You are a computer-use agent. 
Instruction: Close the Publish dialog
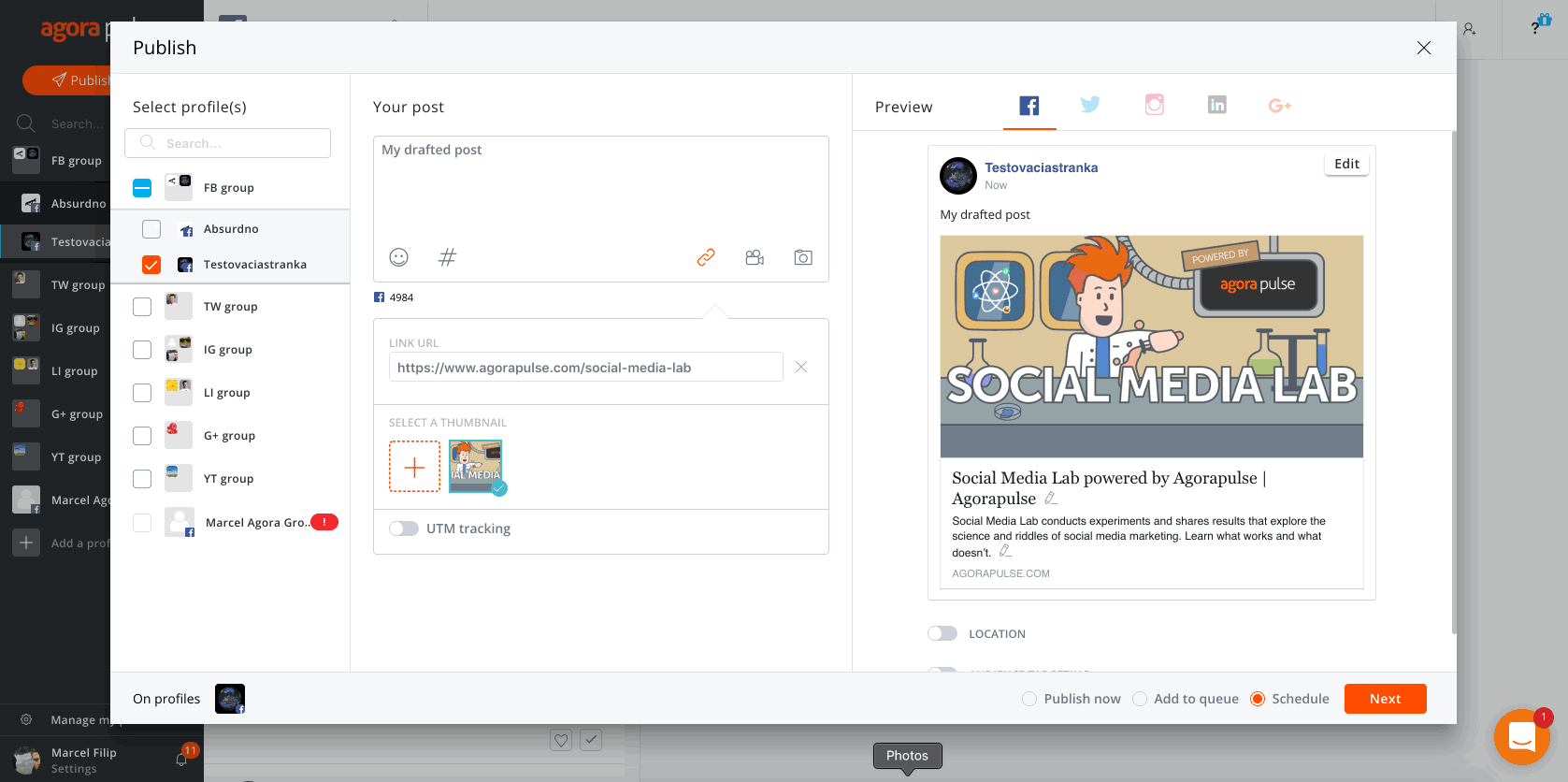(1424, 48)
